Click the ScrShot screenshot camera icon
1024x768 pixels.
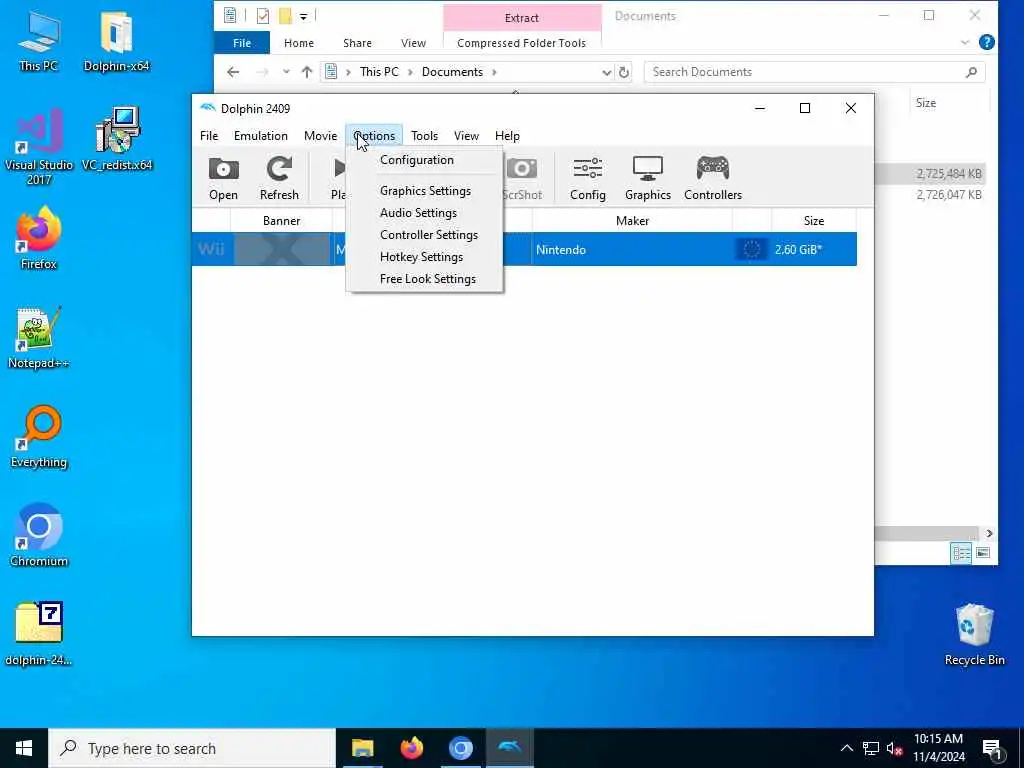[x=522, y=178]
